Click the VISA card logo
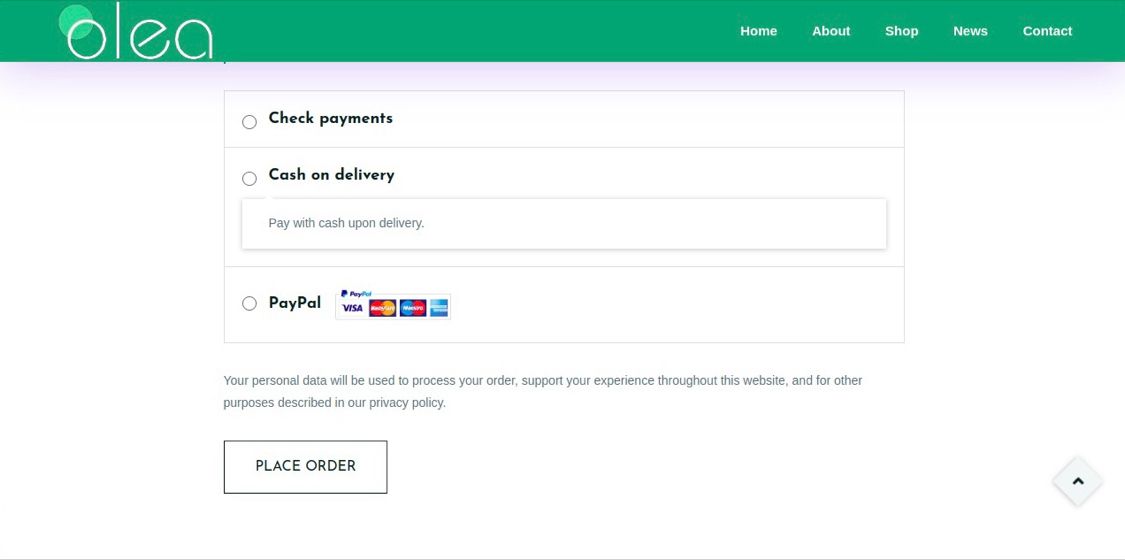1125x560 pixels. 352,308
